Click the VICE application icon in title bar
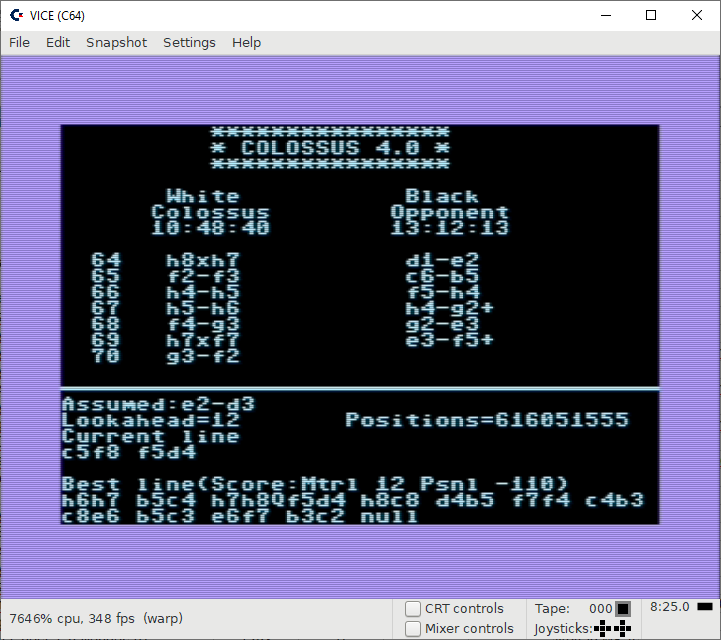Viewport: 721px width, 640px height. tap(17, 15)
